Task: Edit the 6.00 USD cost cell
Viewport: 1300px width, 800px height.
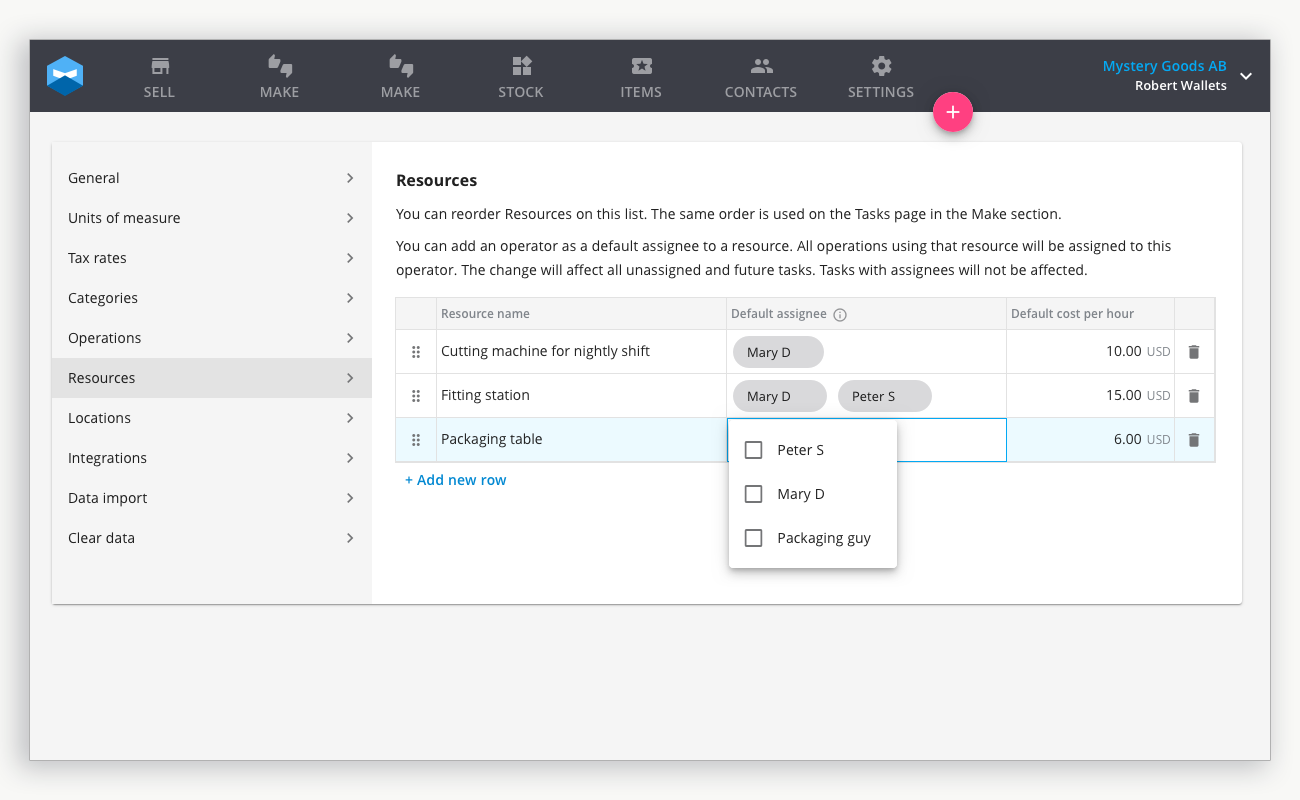Action: click(x=1090, y=440)
